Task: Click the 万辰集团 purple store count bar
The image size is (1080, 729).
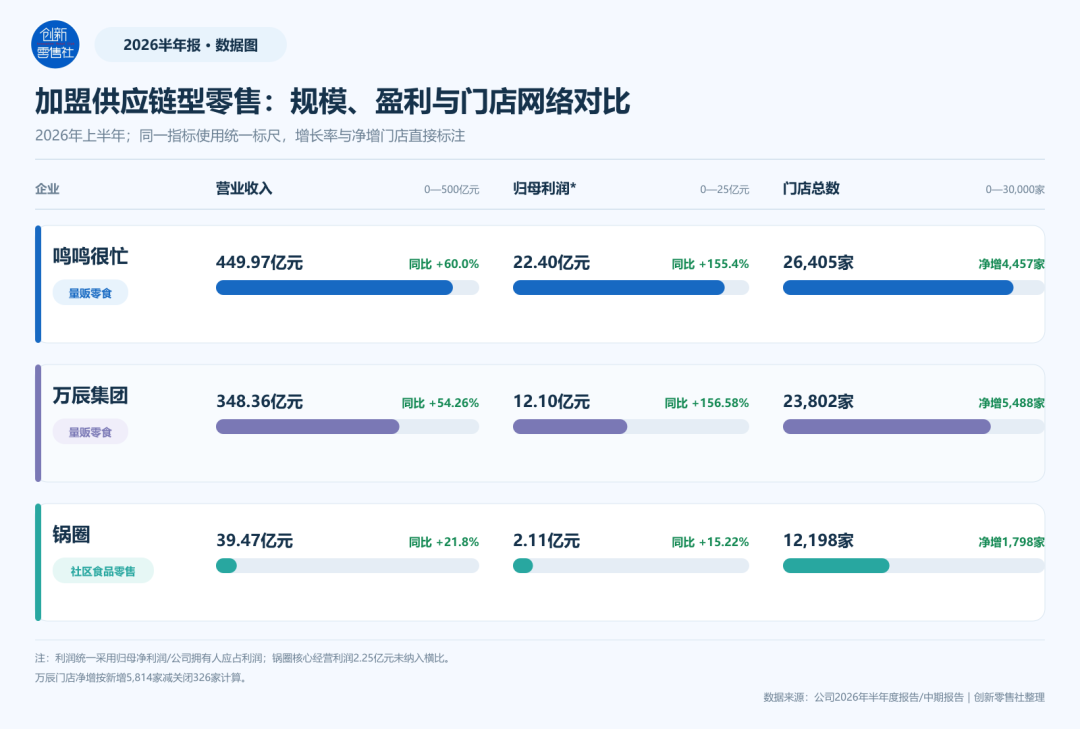Action: click(886, 427)
